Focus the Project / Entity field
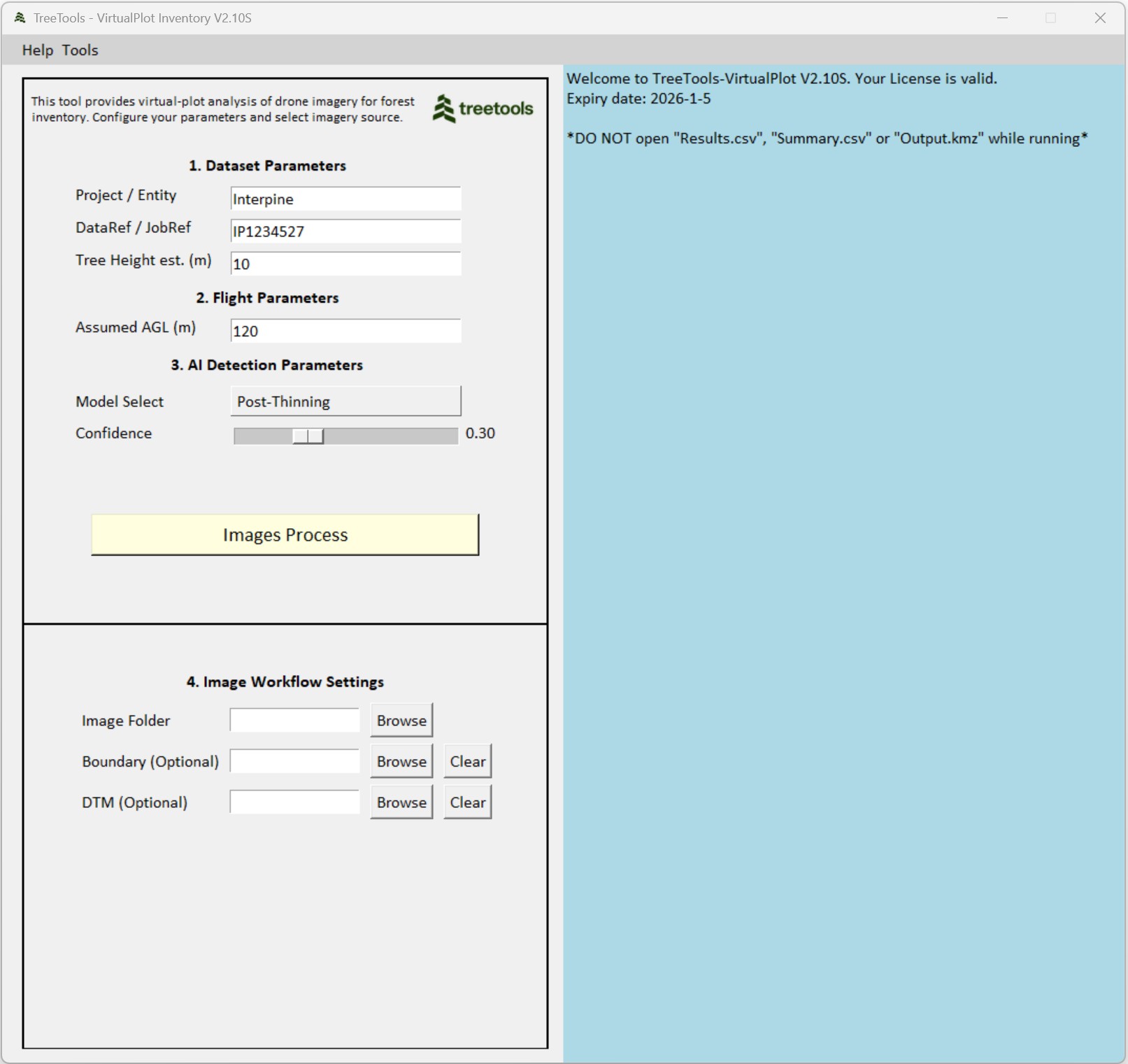The height and width of the screenshot is (1064, 1128). tap(345, 199)
